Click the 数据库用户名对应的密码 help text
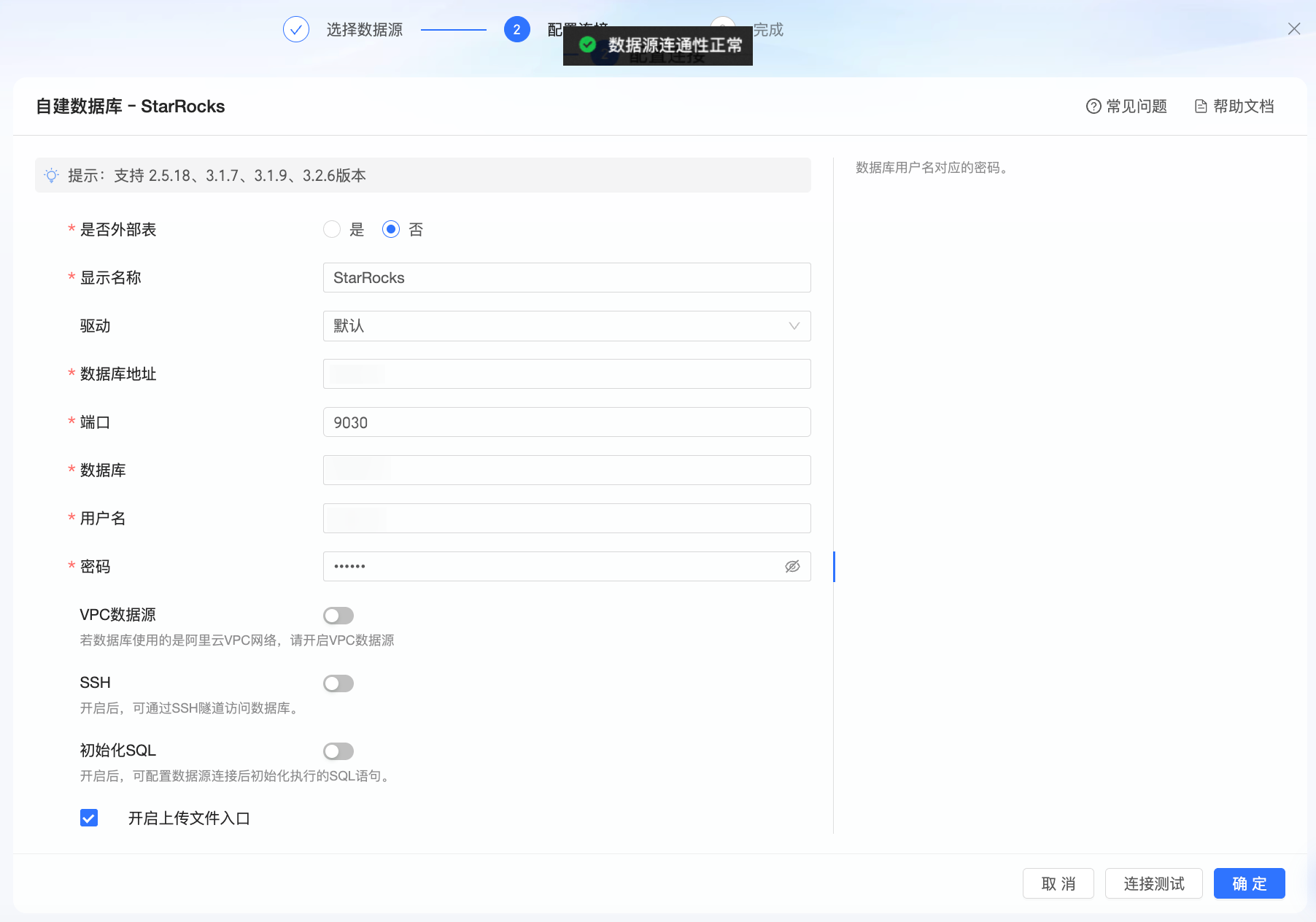 pyautogui.click(x=932, y=168)
